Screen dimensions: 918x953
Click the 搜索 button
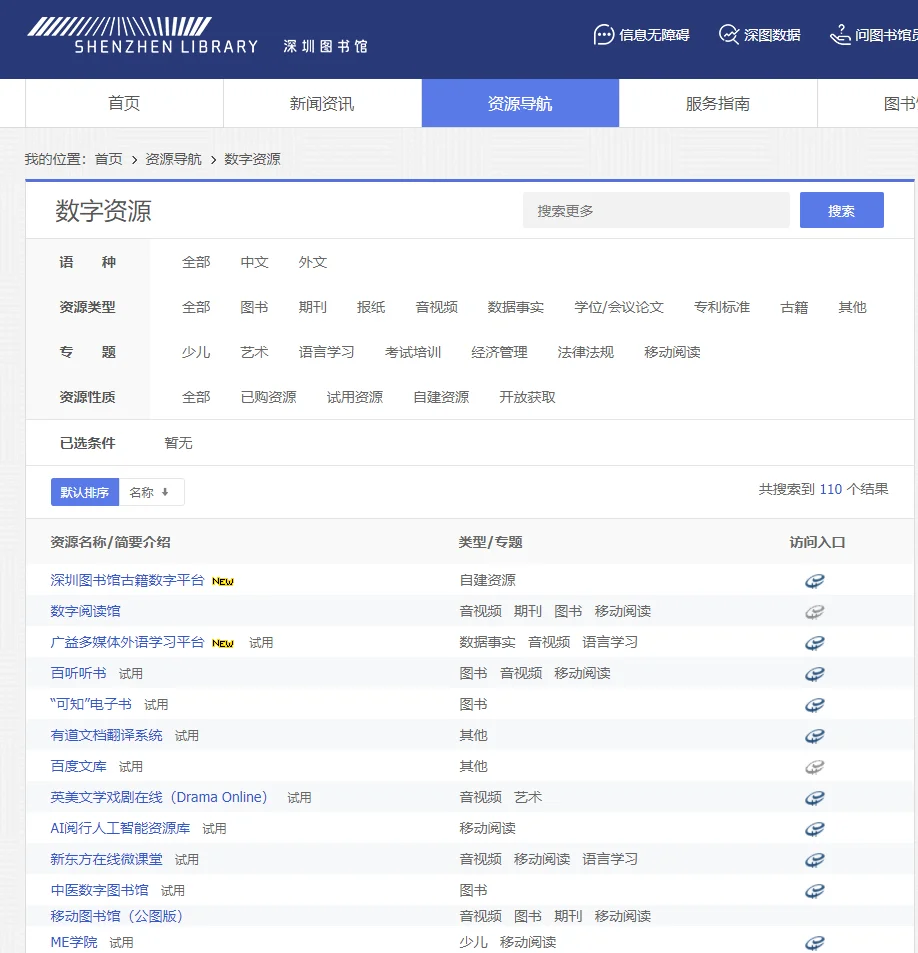[841, 210]
